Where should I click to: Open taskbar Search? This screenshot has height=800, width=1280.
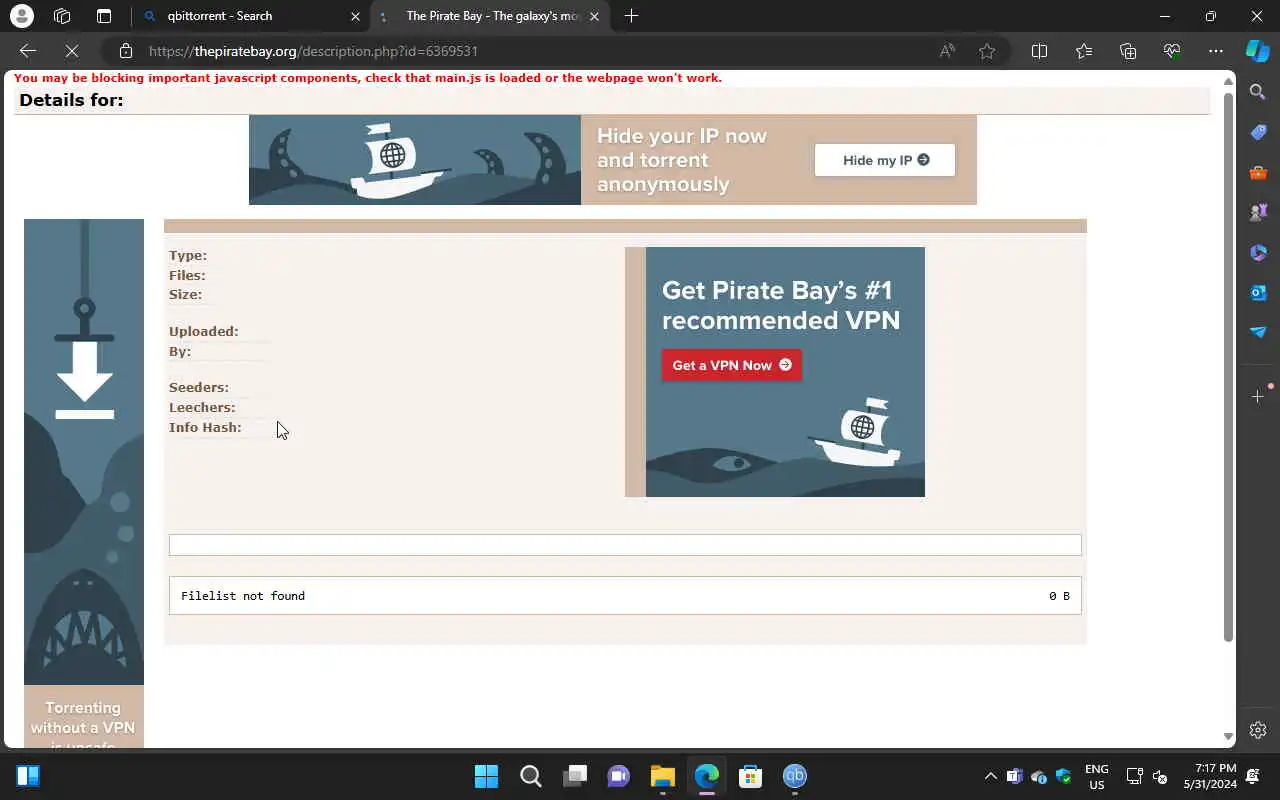click(x=530, y=776)
